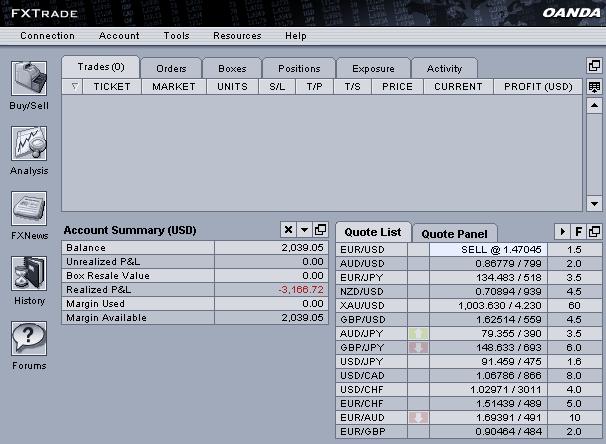Detach the trades table into a window

[x=594, y=65]
